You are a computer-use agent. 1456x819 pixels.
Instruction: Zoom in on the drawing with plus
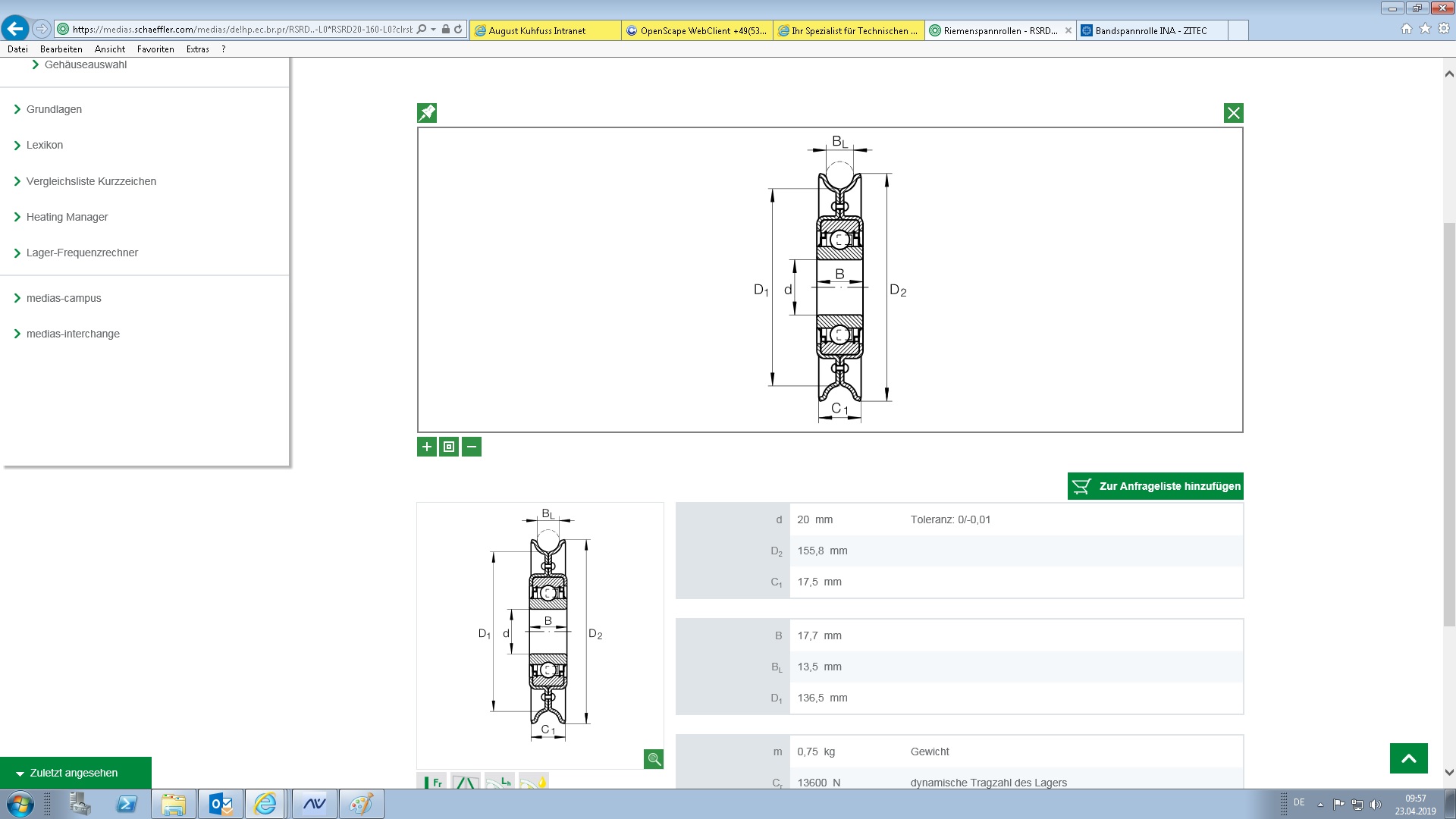427,447
